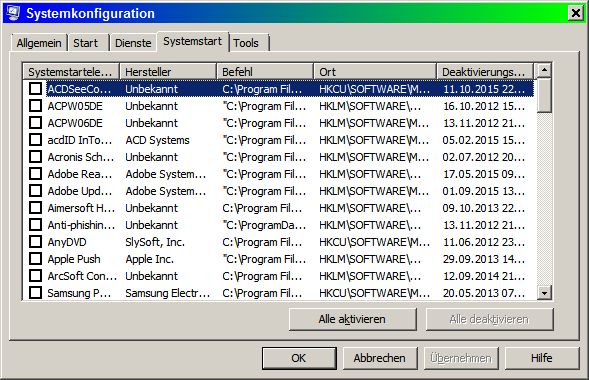589x380 pixels.
Task: Sort by the Befehl column header
Action: 265,71
